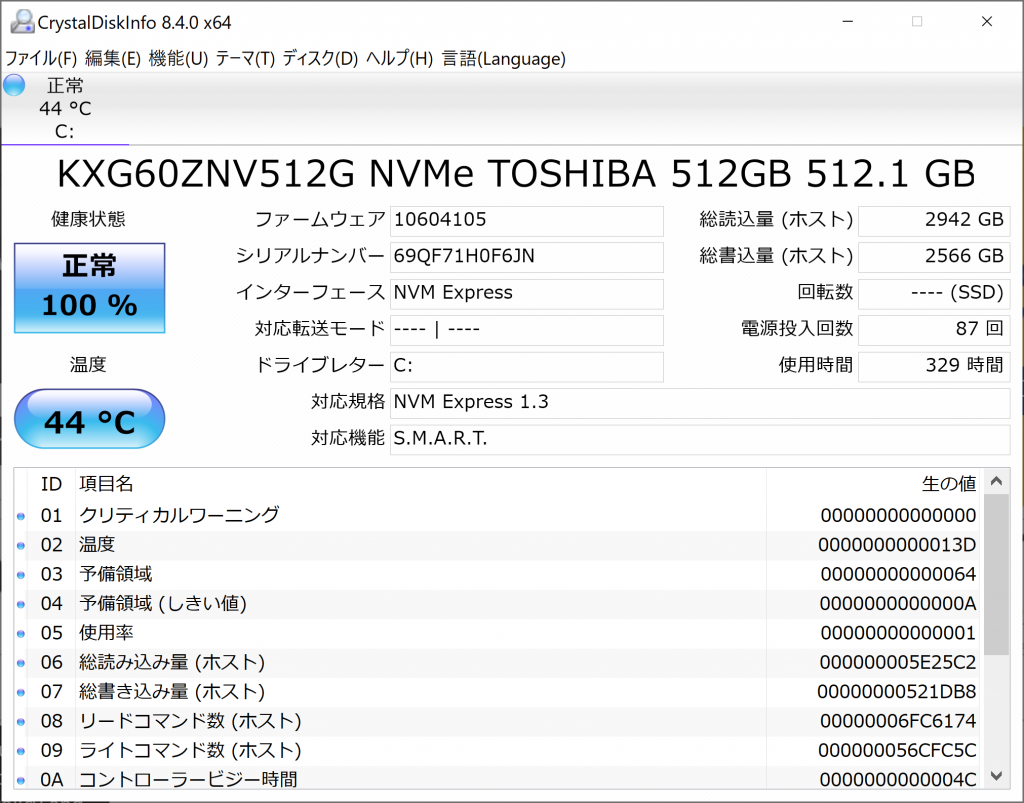The image size is (1024, 803).
Task: Click the standard field NVM Express 1.3
Action: (x=700, y=403)
